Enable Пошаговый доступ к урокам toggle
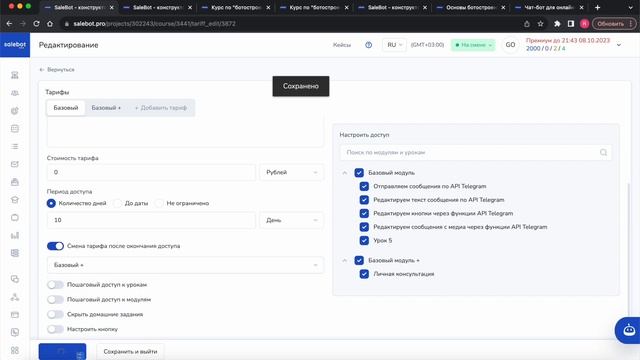Viewport: 640px width, 360px height. (x=55, y=284)
